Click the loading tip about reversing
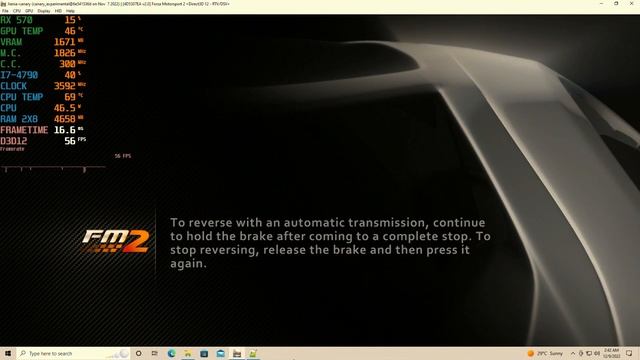640x360 pixels. pos(330,243)
